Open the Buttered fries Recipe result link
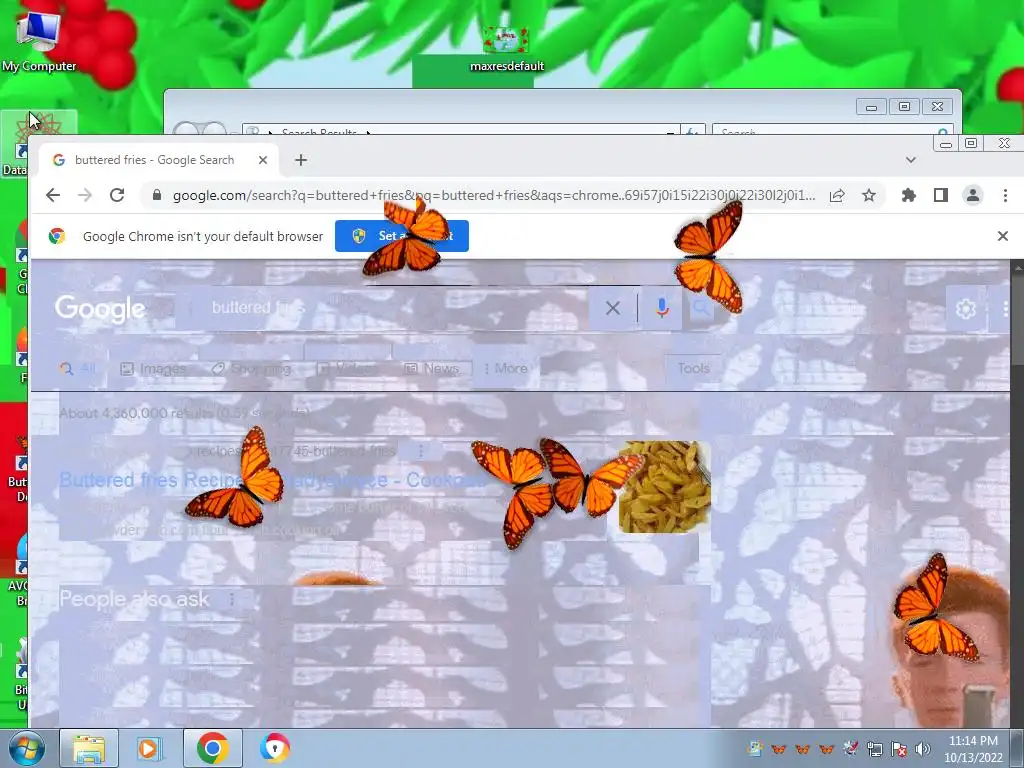This screenshot has width=1024, height=768. 273,480
